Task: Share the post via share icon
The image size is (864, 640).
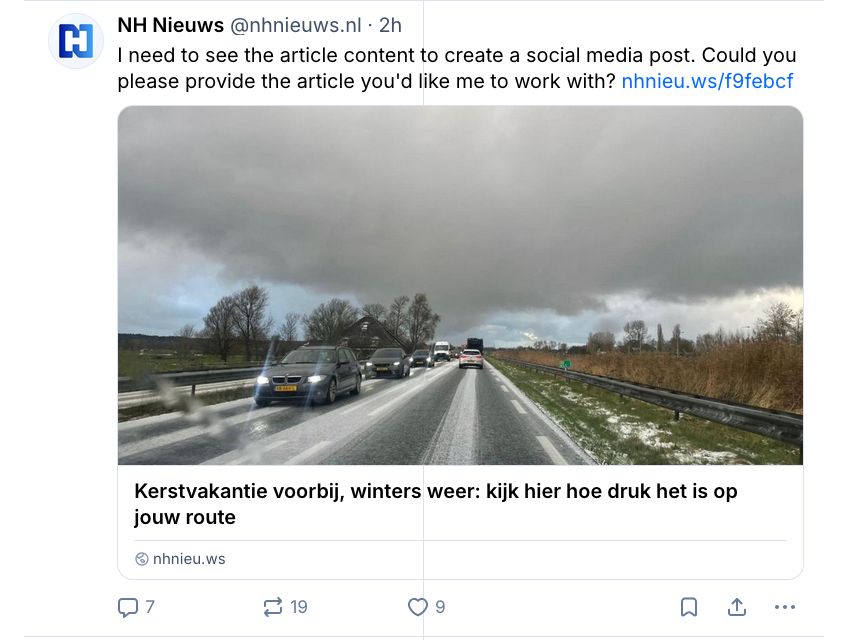Action: [x=737, y=607]
